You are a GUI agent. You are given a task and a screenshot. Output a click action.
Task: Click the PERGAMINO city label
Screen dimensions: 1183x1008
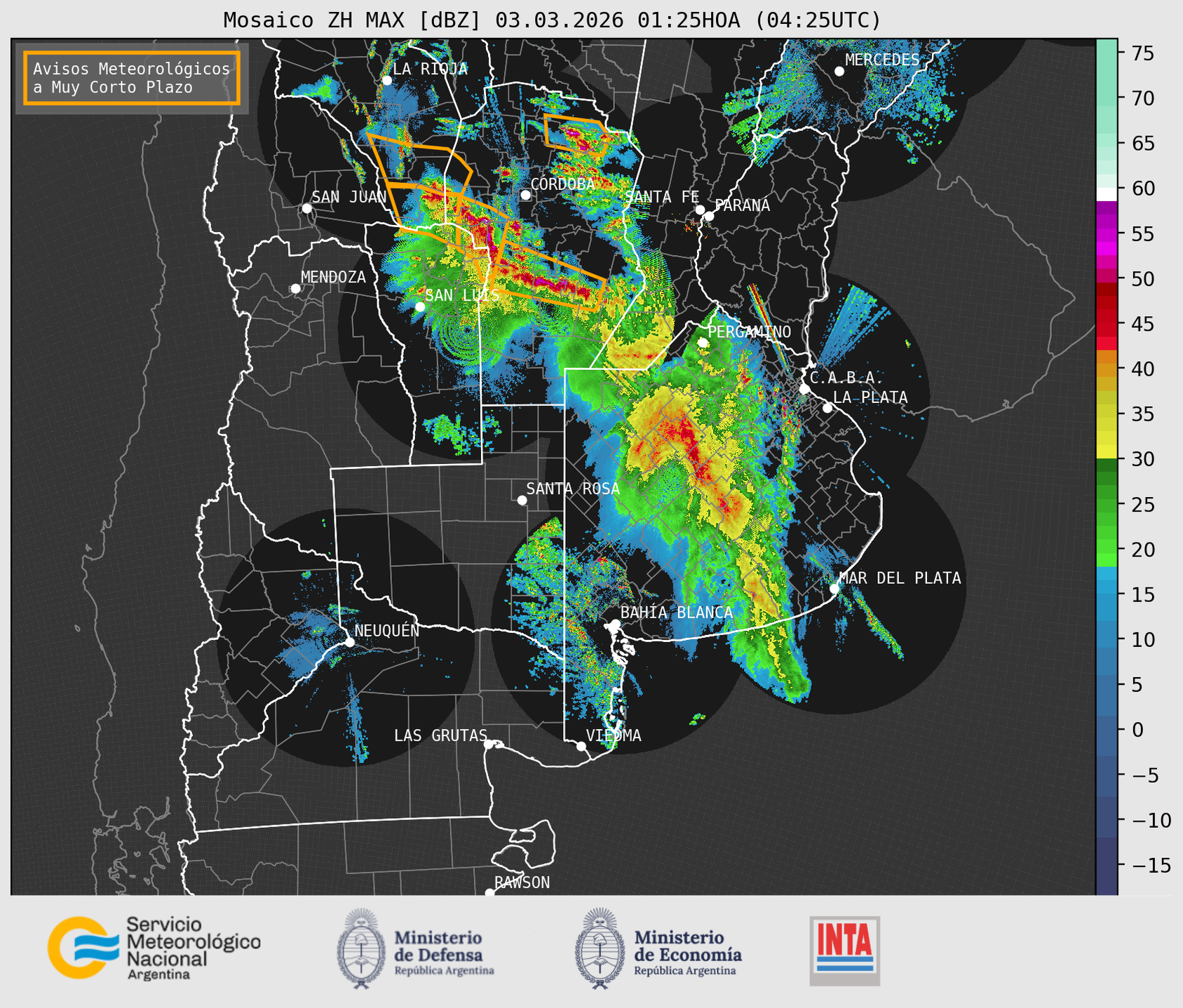point(749,332)
